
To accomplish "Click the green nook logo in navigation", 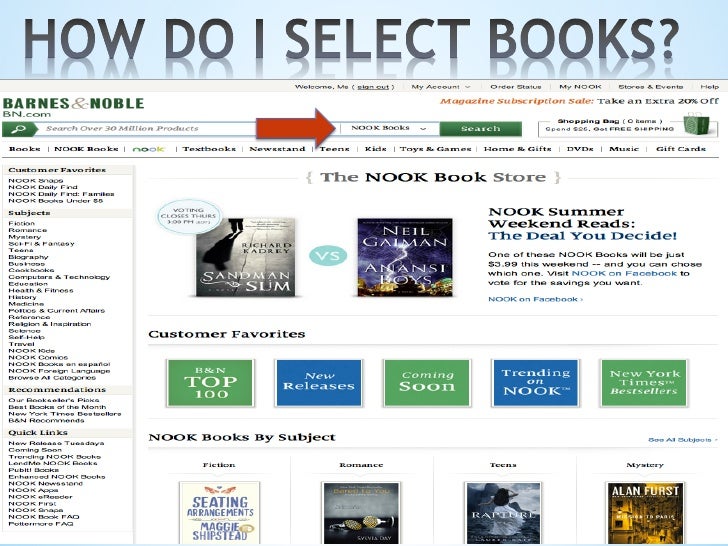I will coord(149,149).
